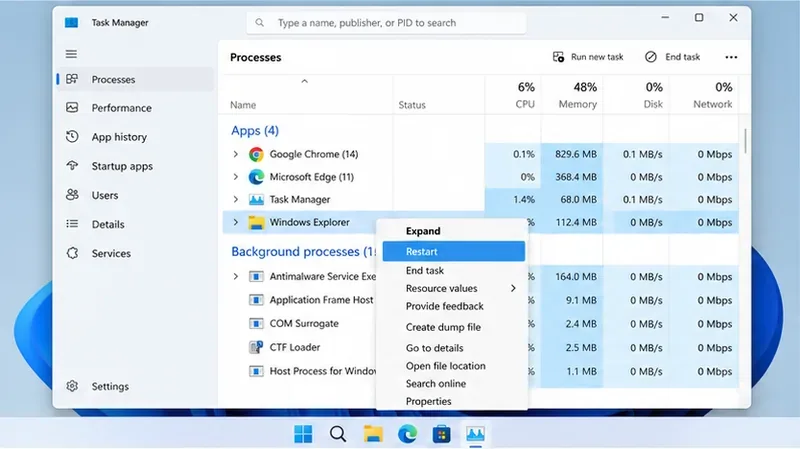Click the Startup apps gauge icon
This screenshot has width=800, height=449.
(72, 166)
